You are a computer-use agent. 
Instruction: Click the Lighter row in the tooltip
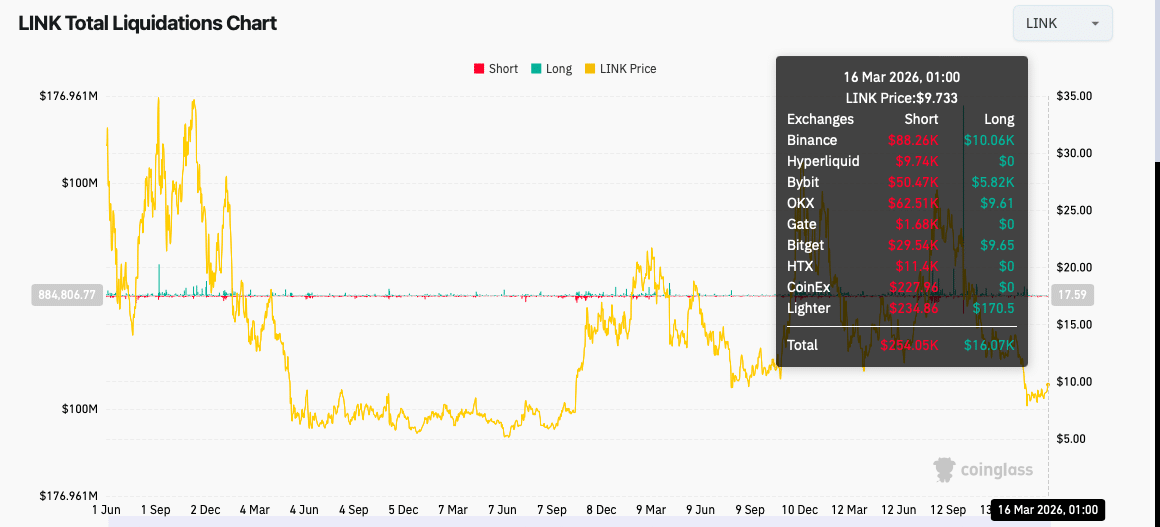point(900,308)
